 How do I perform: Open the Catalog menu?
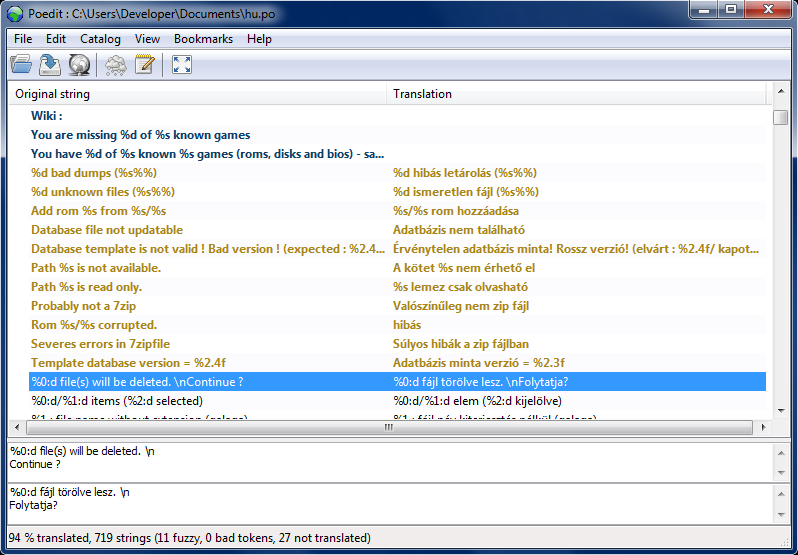(100, 39)
